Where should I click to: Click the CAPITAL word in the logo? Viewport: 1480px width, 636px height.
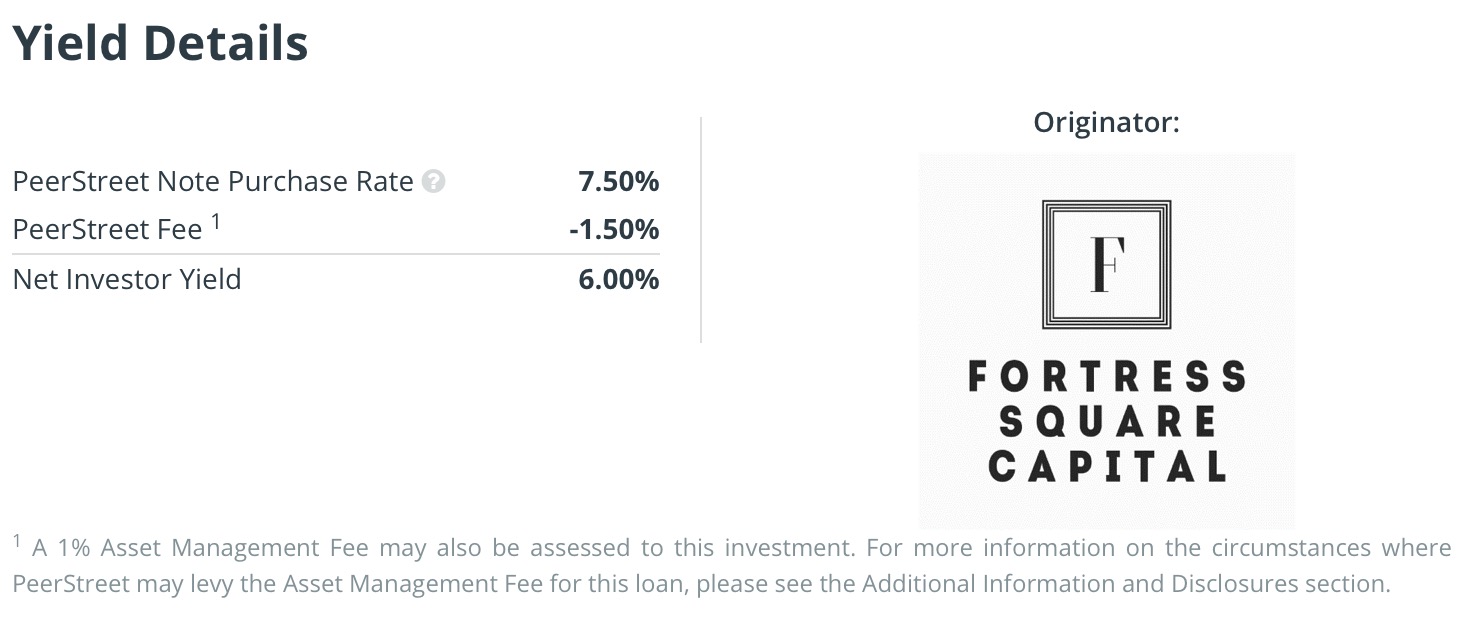coord(1106,466)
